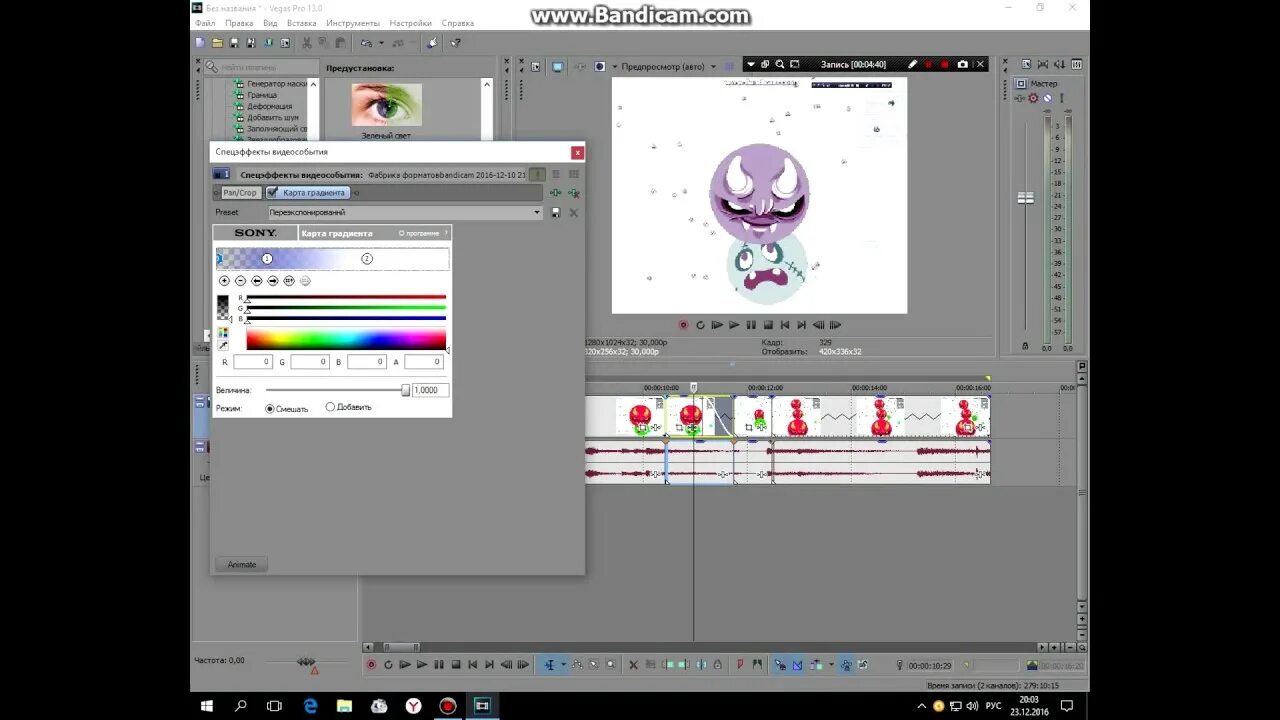Open the edit tool dropdown arrow
The image size is (1280, 720).
click(x=563, y=664)
